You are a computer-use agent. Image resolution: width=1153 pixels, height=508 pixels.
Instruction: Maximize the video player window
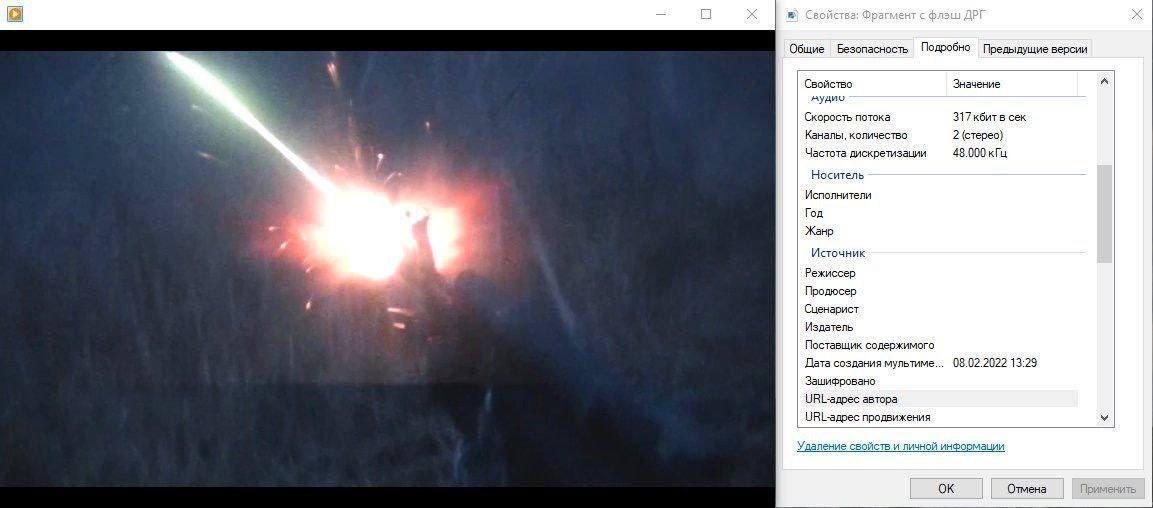[706, 14]
